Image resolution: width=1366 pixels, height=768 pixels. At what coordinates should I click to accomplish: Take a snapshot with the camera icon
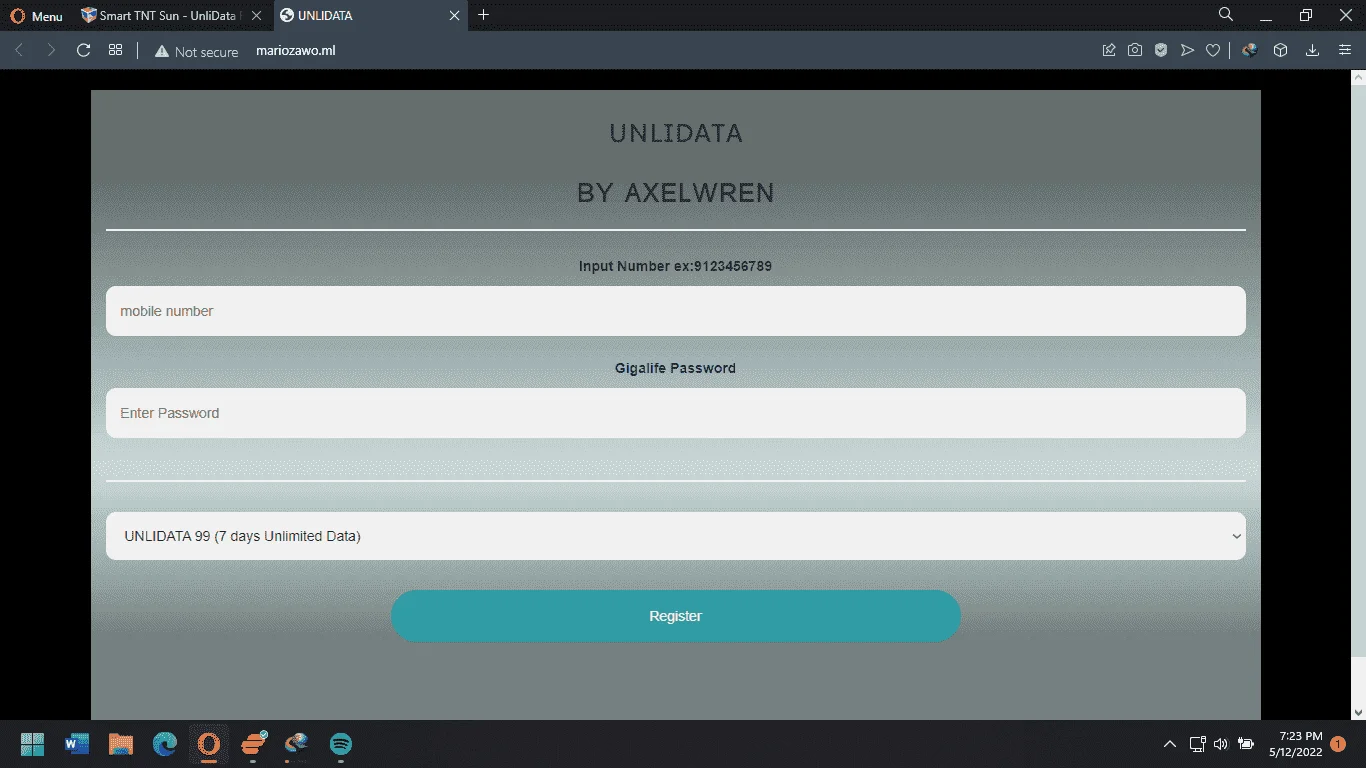(1135, 50)
